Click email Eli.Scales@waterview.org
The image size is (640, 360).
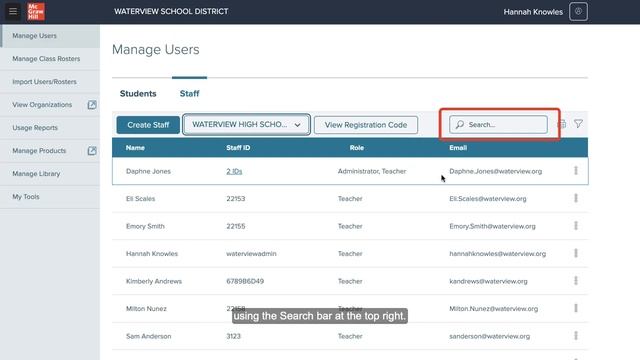click(x=488, y=199)
